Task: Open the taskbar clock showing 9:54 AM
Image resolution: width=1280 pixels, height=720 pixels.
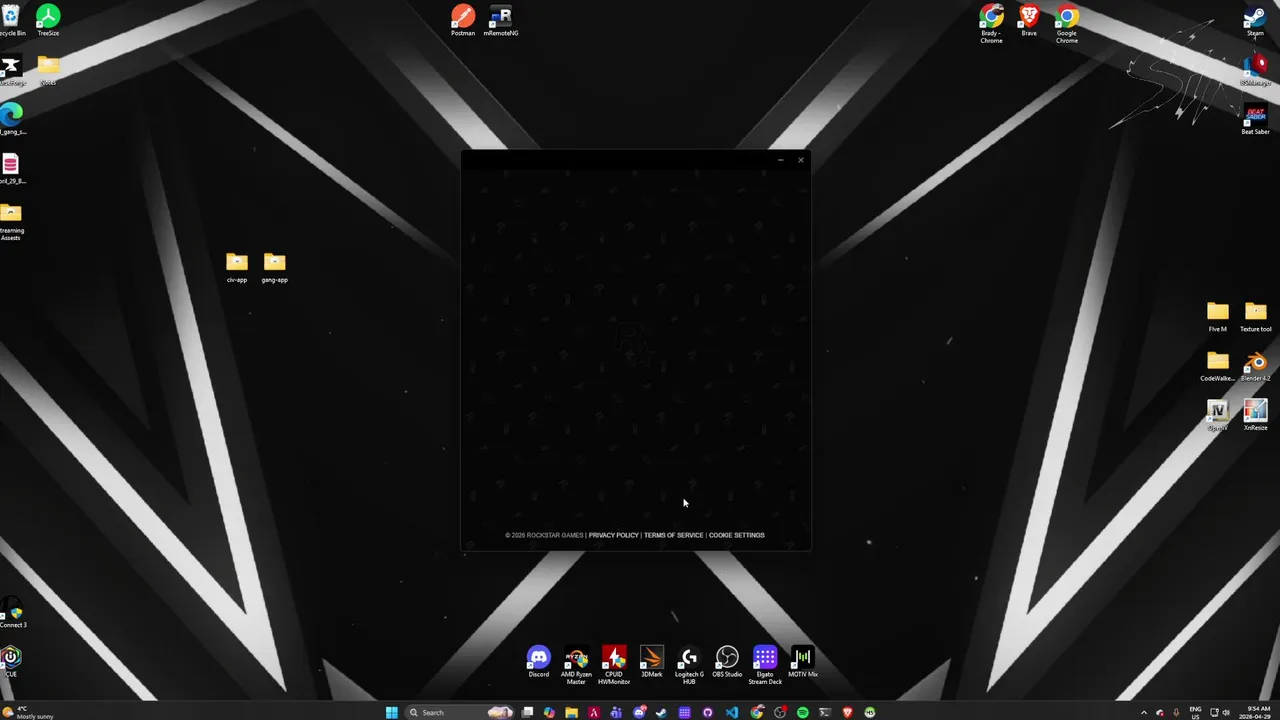Action: point(1259,712)
